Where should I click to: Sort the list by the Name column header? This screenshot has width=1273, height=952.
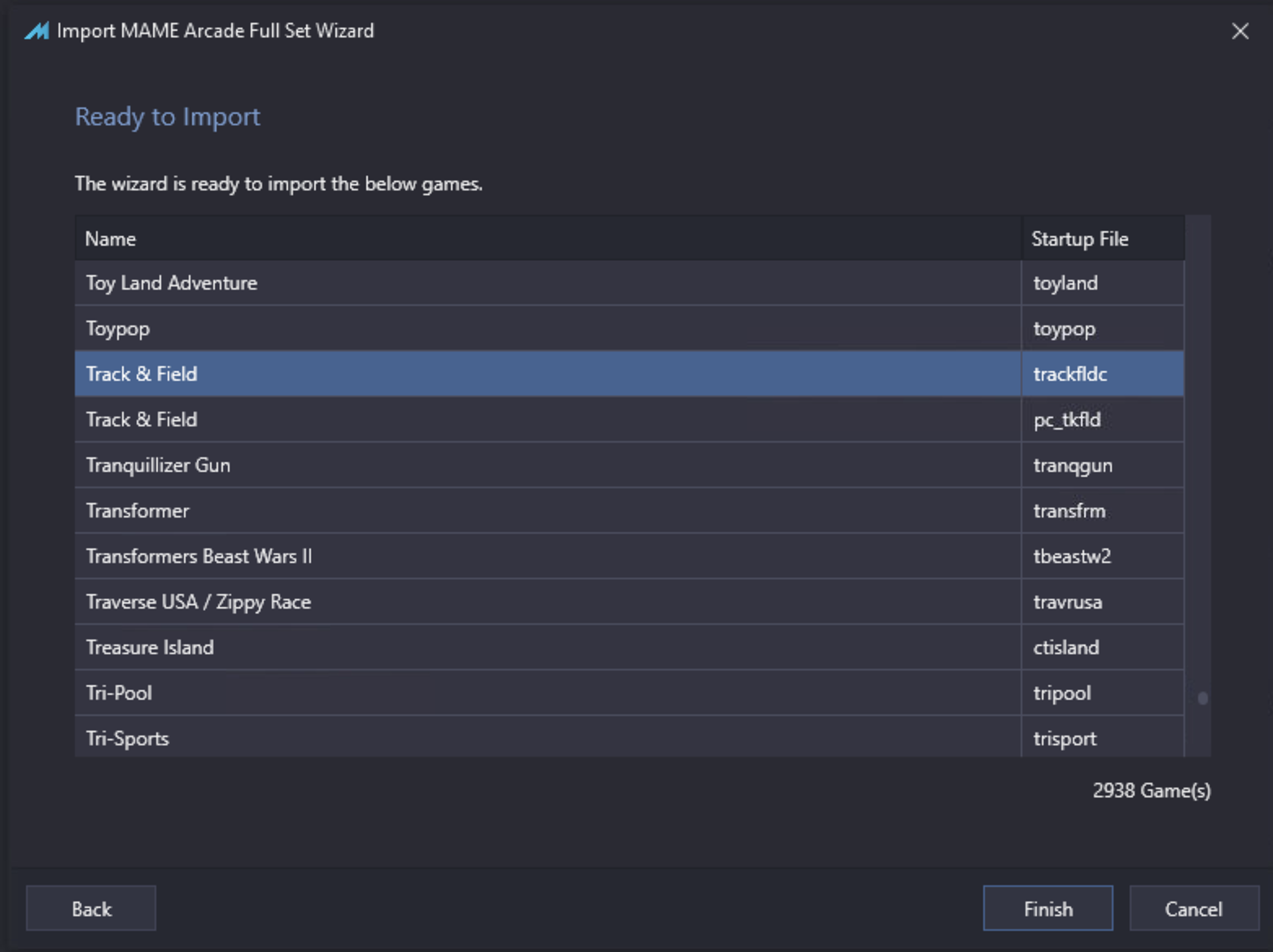tap(548, 238)
